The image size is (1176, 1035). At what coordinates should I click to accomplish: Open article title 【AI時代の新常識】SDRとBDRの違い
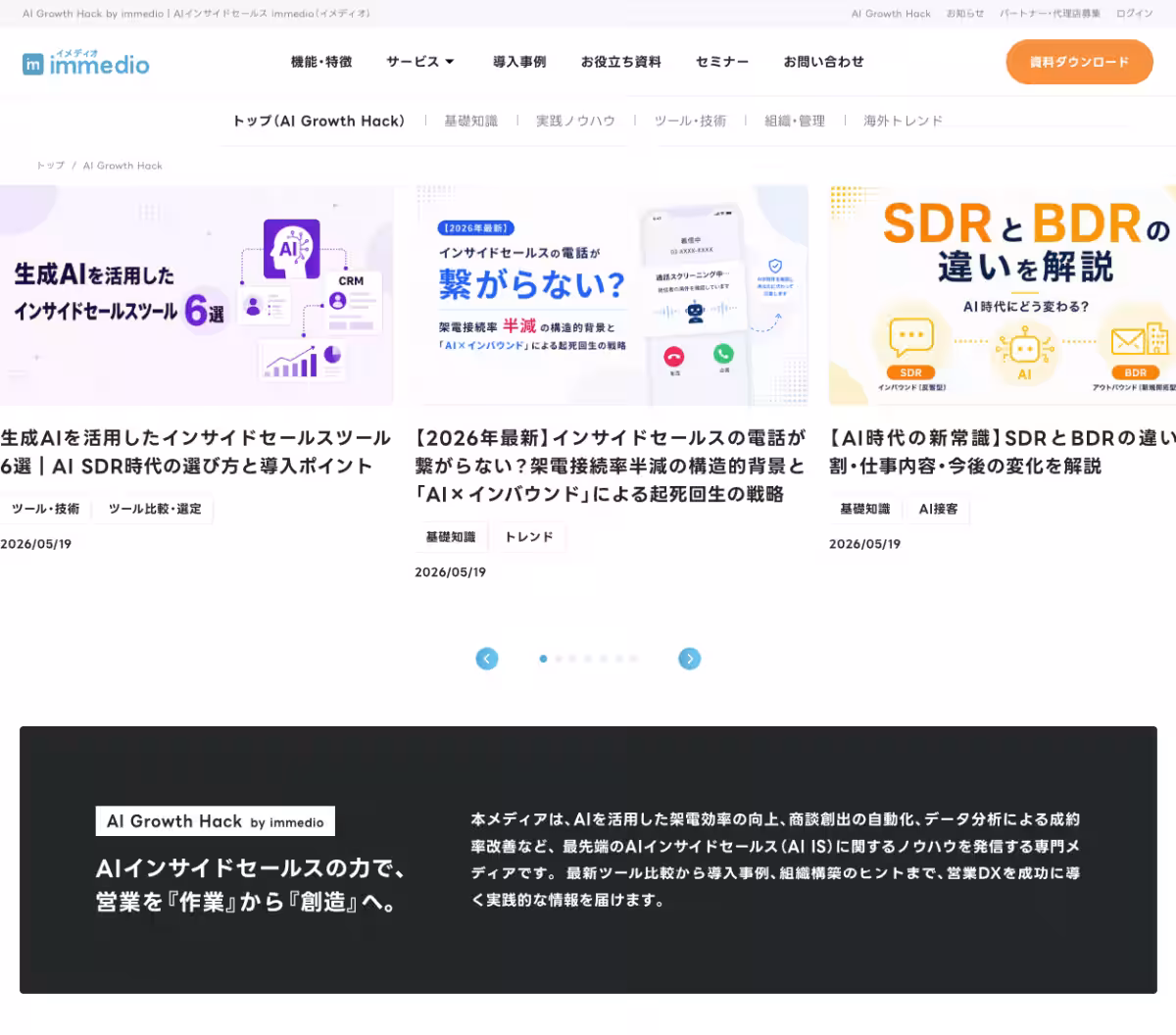(1003, 452)
